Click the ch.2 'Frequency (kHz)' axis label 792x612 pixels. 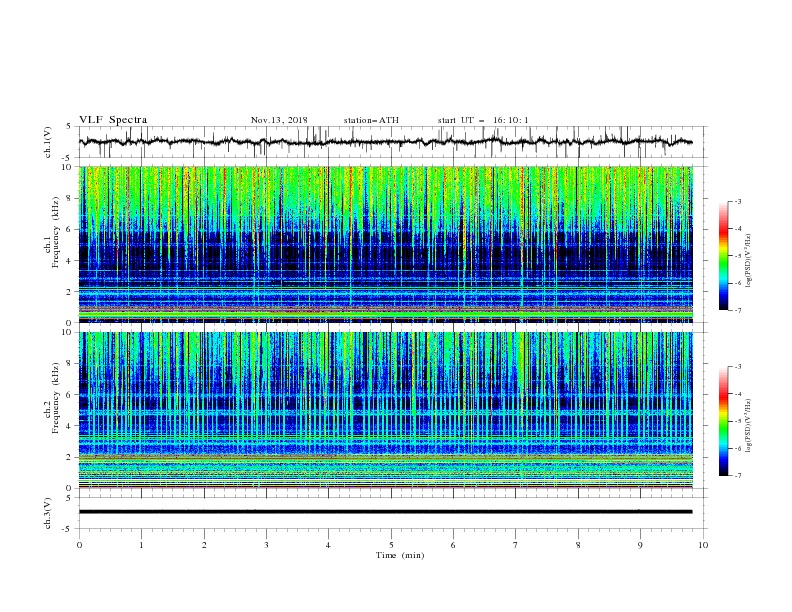[x=56, y=398]
